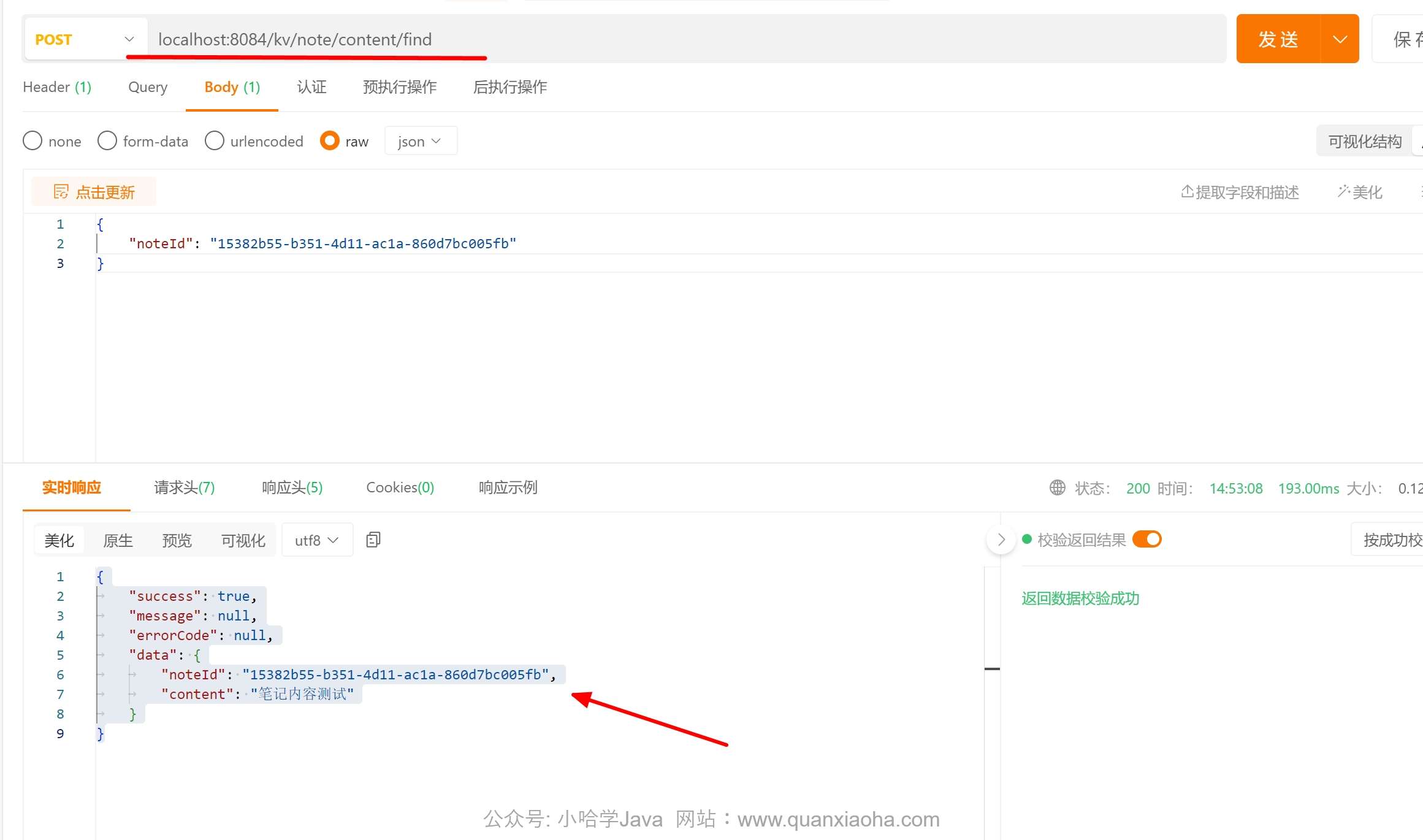Collapse validation panel with chevron arrow
This screenshot has height=840, width=1423.
tap(1001, 540)
